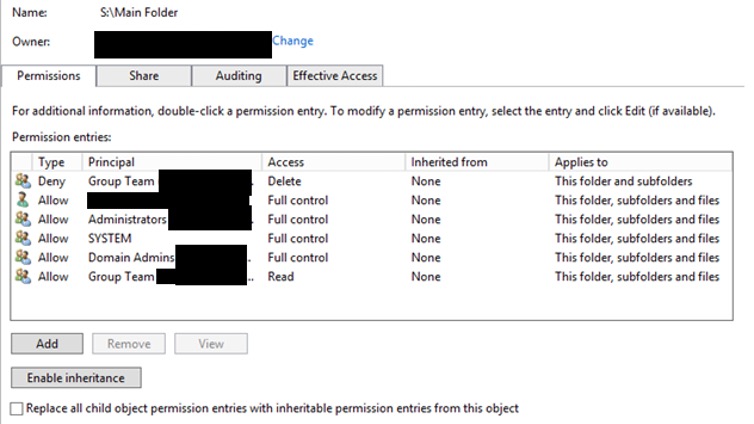Enable Replace all child object permission entries checkbox
754x424 pixels.
(16, 408)
